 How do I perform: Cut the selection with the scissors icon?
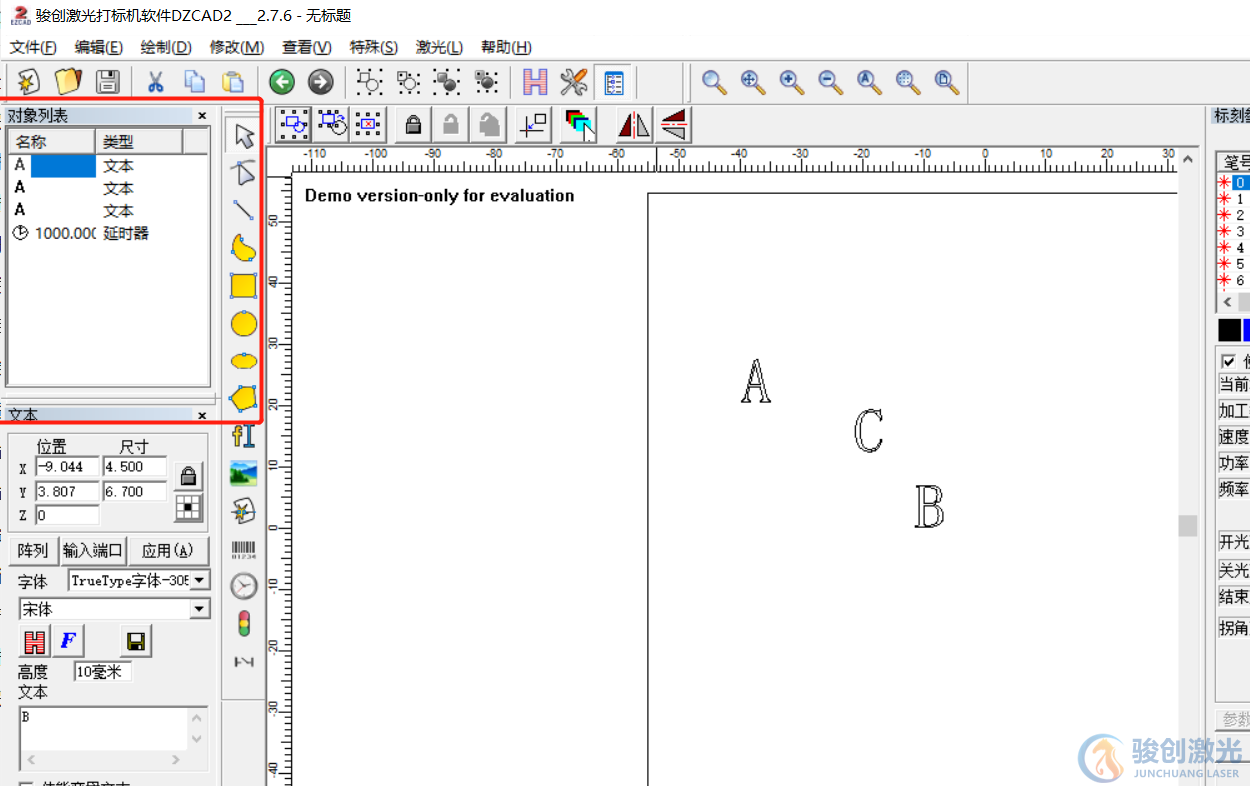155,81
